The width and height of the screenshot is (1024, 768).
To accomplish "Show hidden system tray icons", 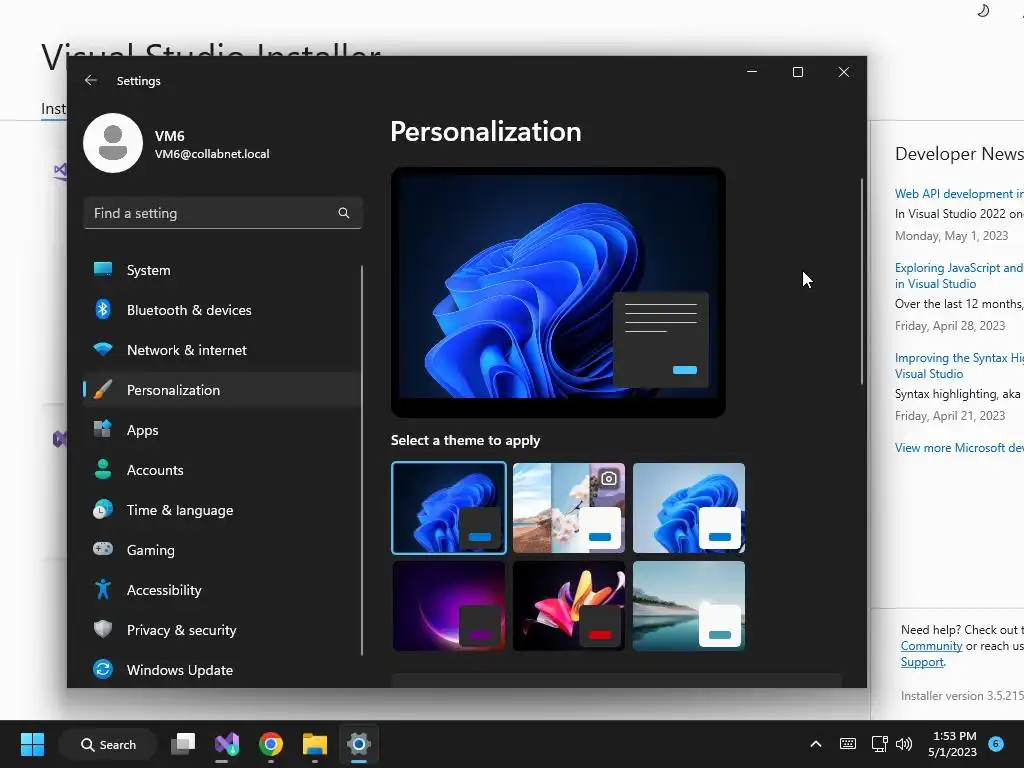I will coord(816,744).
